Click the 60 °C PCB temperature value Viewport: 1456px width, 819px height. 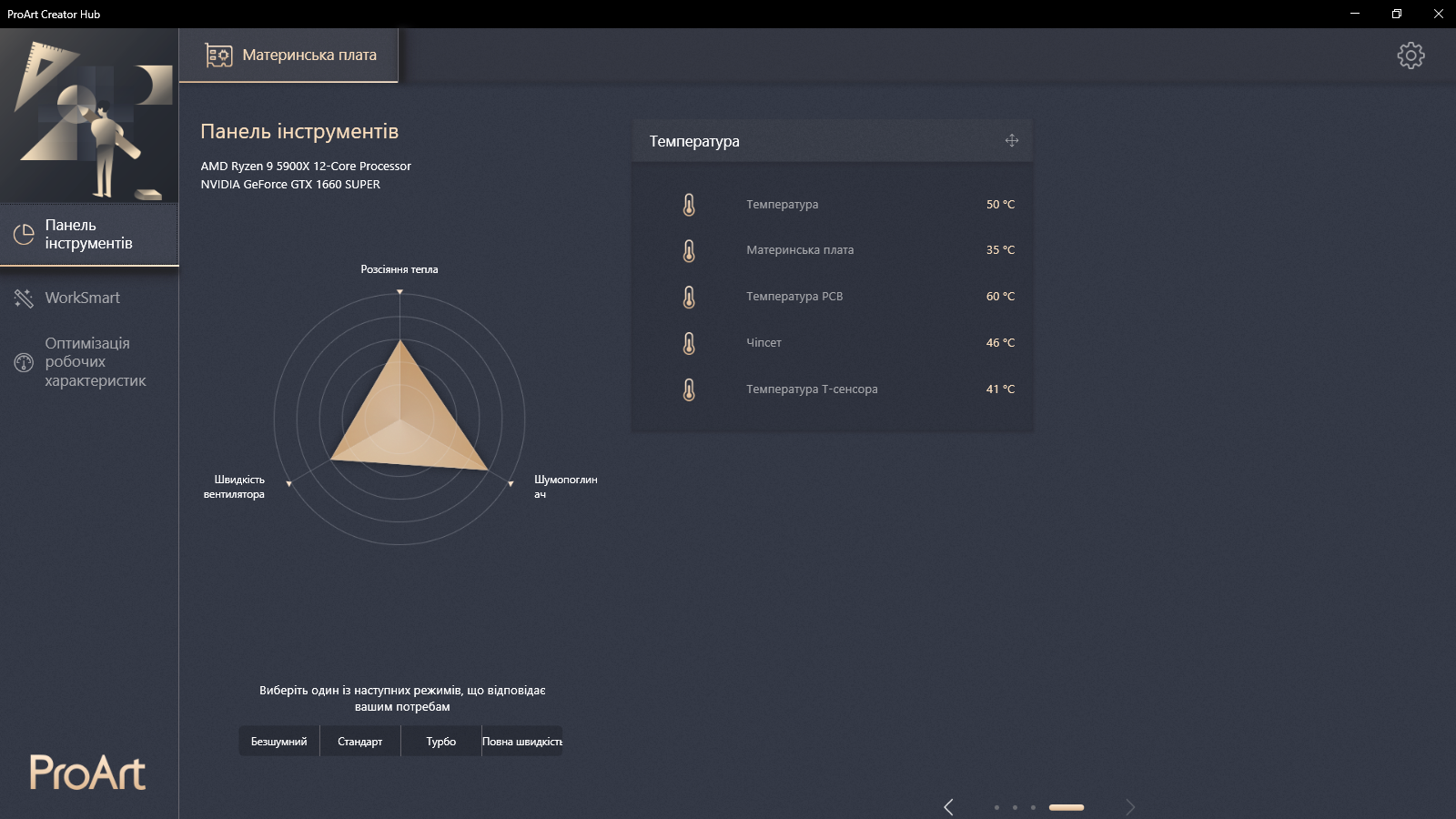click(1000, 297)
